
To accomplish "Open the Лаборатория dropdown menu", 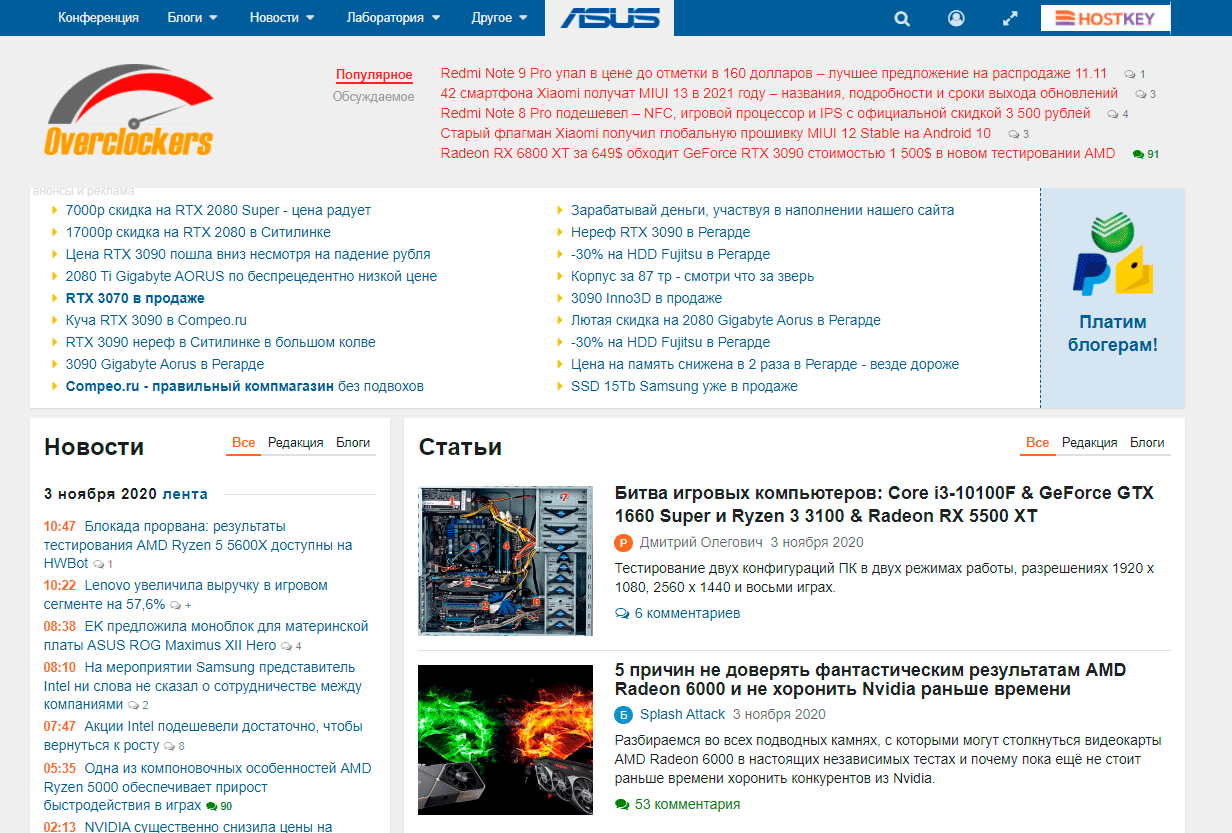I will (393, 18).
